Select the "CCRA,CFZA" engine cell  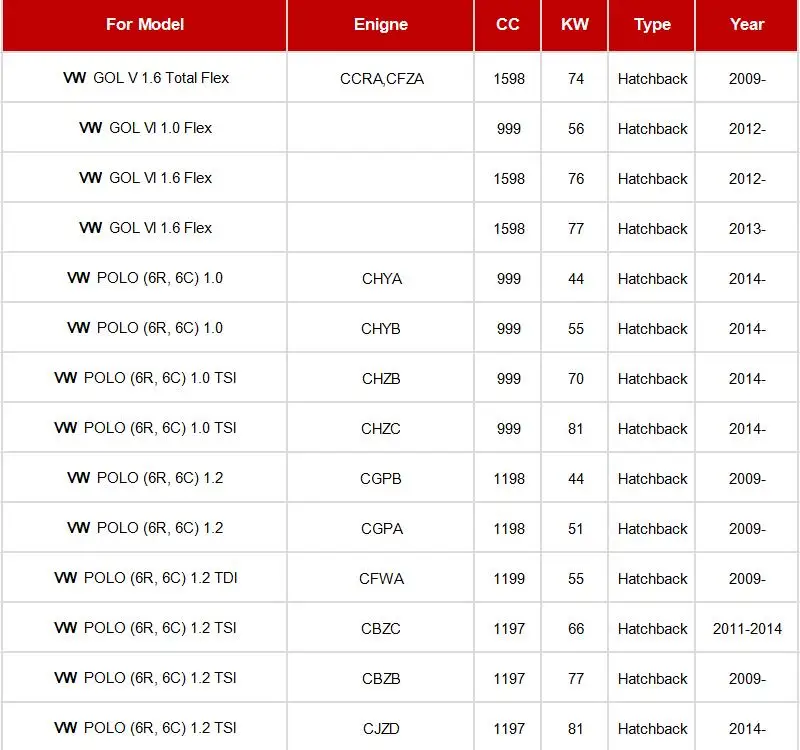tap(382, 79)
